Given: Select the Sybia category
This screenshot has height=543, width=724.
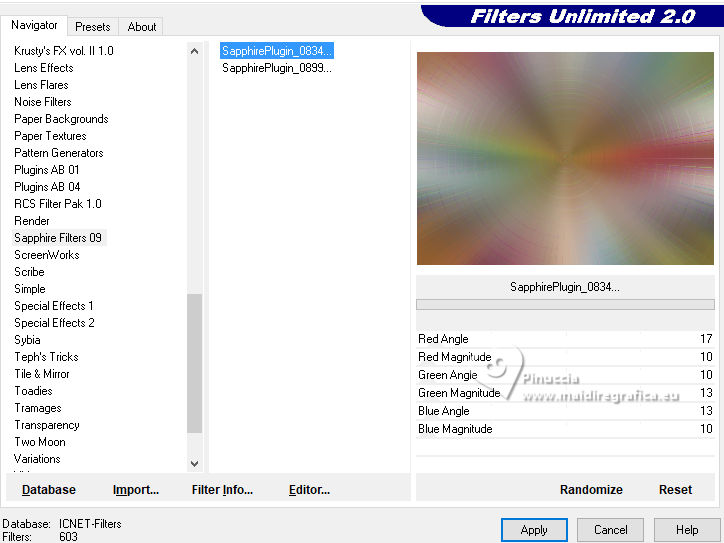Looking at the screenshot, I should (x=27, y=340).
